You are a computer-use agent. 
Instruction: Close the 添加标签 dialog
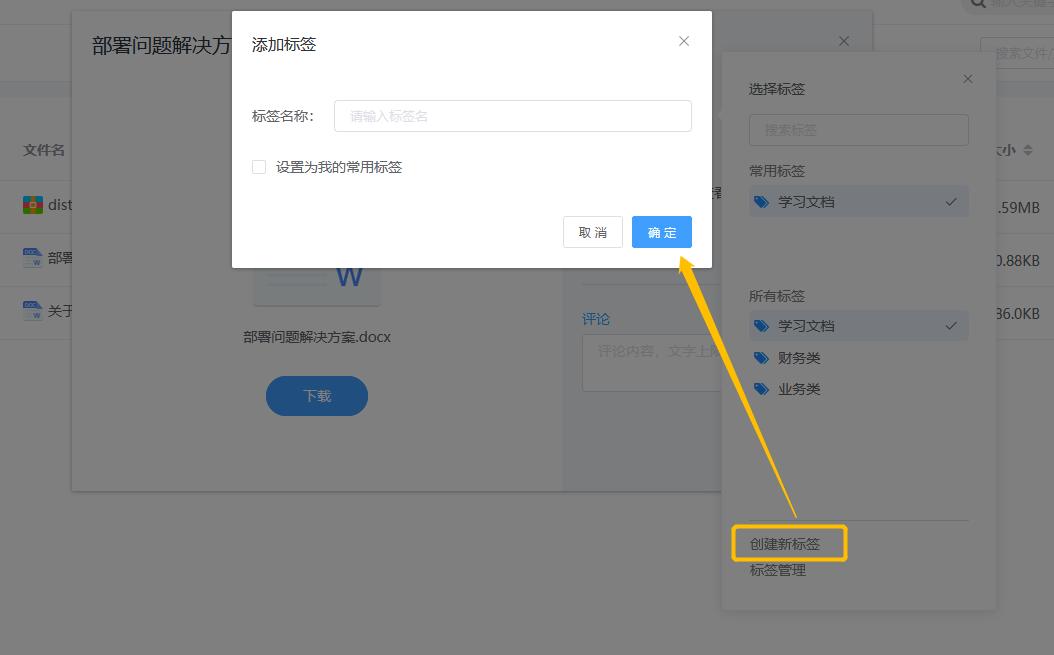click(684, 41)
